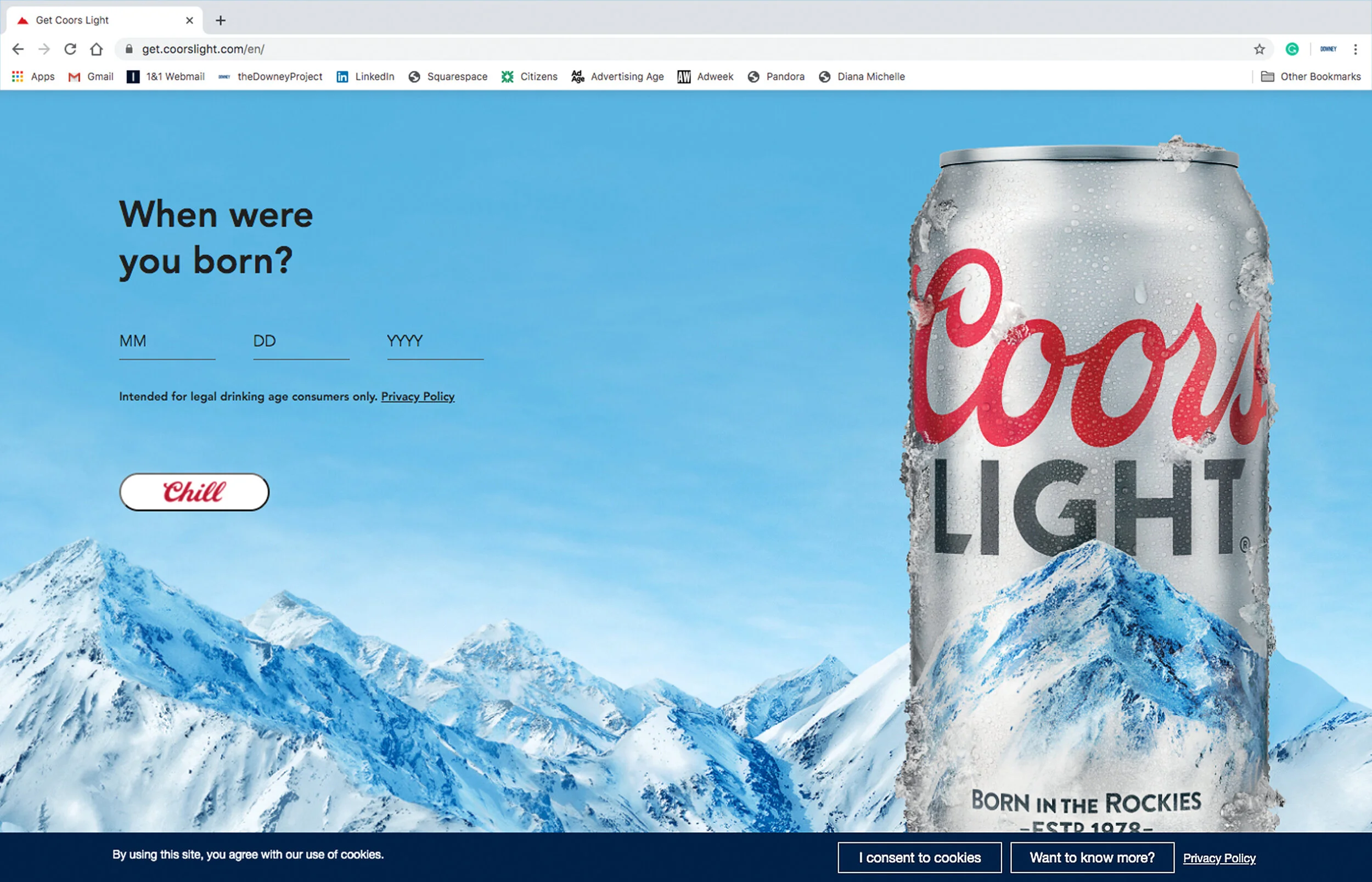
Task: Open the Adweek bookmark
Action: coord(705,77)
